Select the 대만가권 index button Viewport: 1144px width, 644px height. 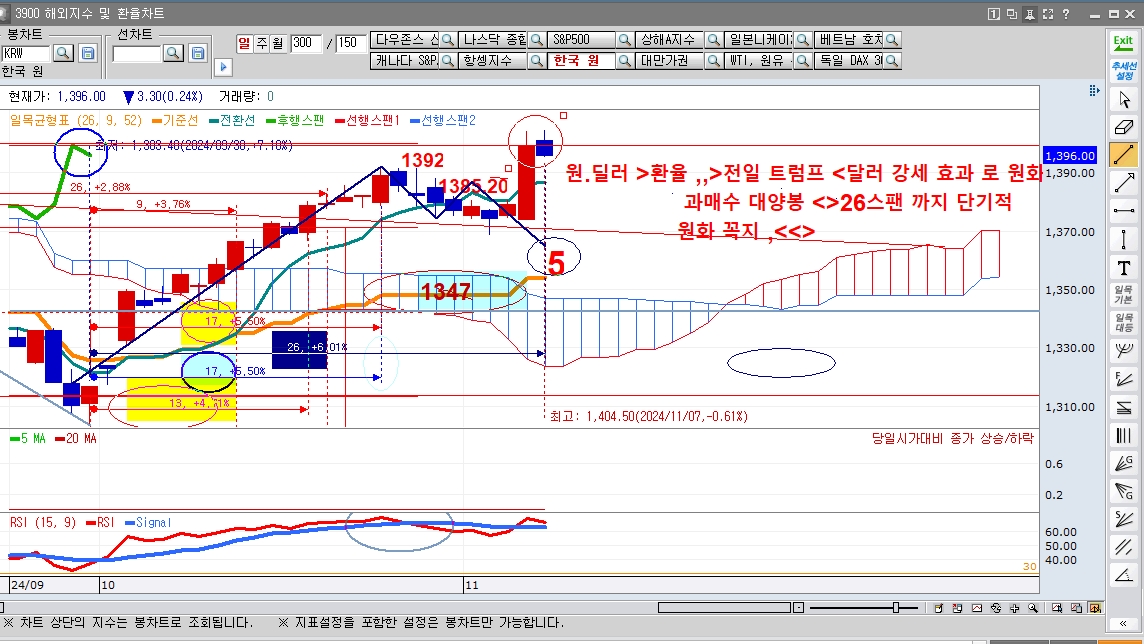pyautogui.click(x=670, y=61)
